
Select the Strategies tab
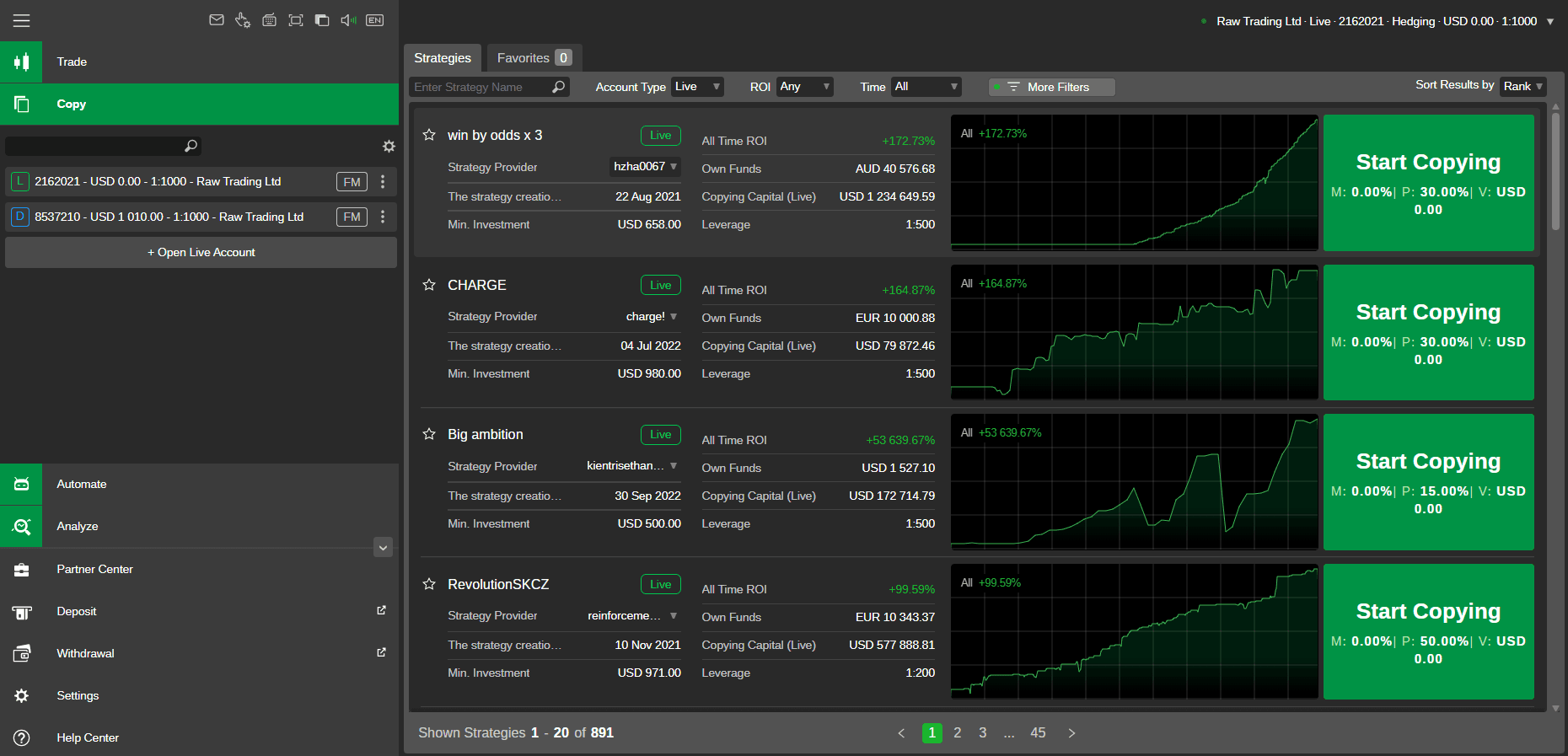click(x=443, y=58)
